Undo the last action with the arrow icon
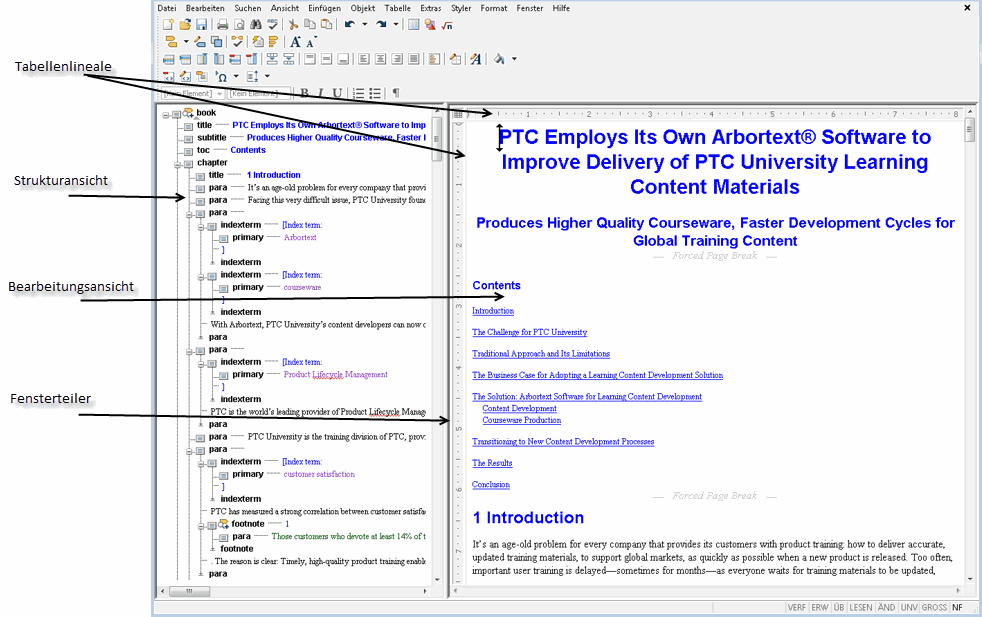Viewport: 982px width, 617px height. click(x=350, y=25)
